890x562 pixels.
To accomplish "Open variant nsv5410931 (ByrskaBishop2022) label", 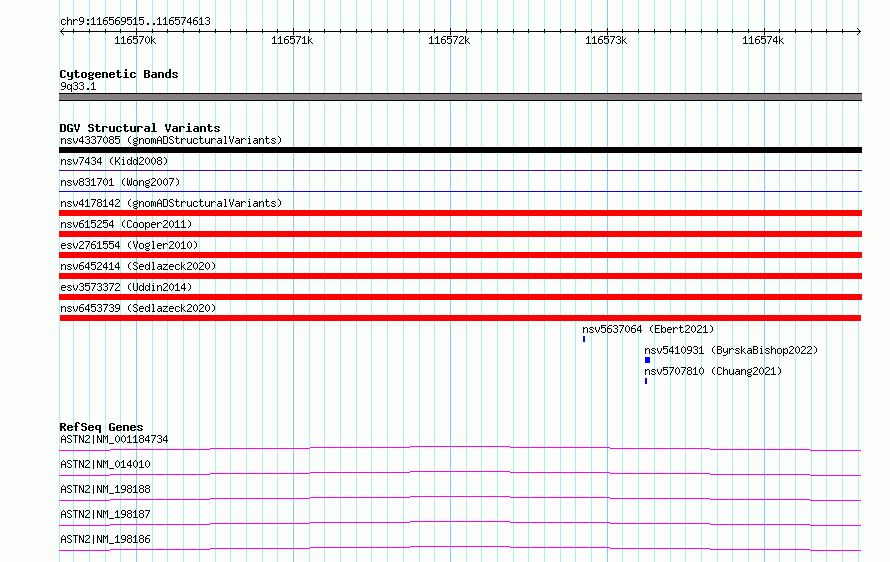I will 731,350.
